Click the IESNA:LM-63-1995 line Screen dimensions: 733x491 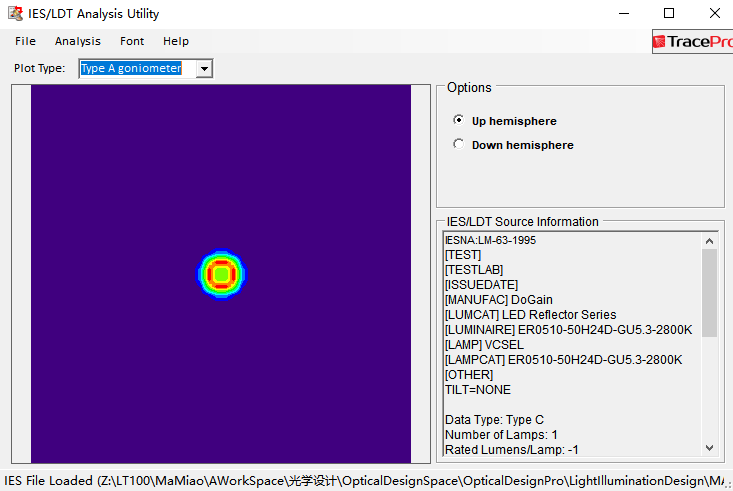(x=490, y=240)
